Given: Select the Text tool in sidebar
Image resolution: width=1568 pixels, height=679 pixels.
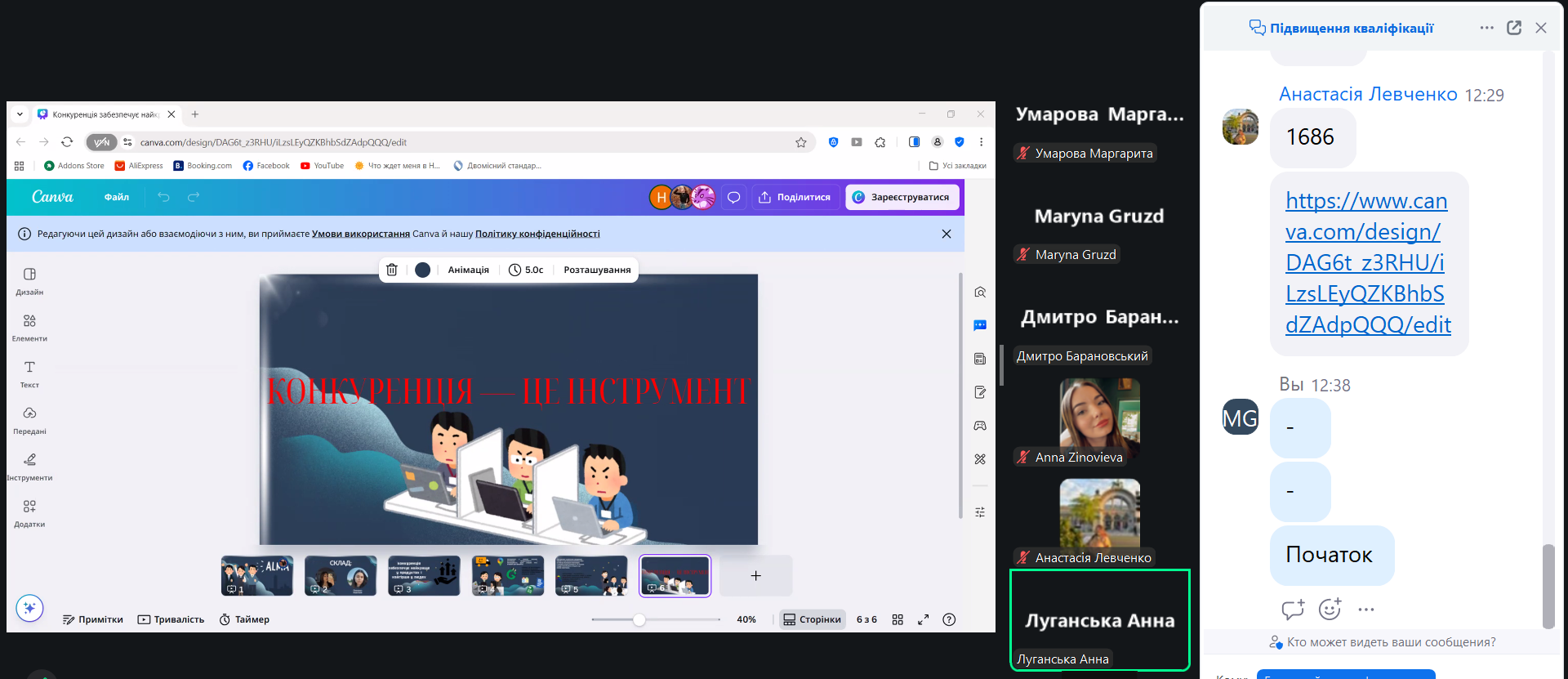Looking at the screenshot, I should coord(29,373).
